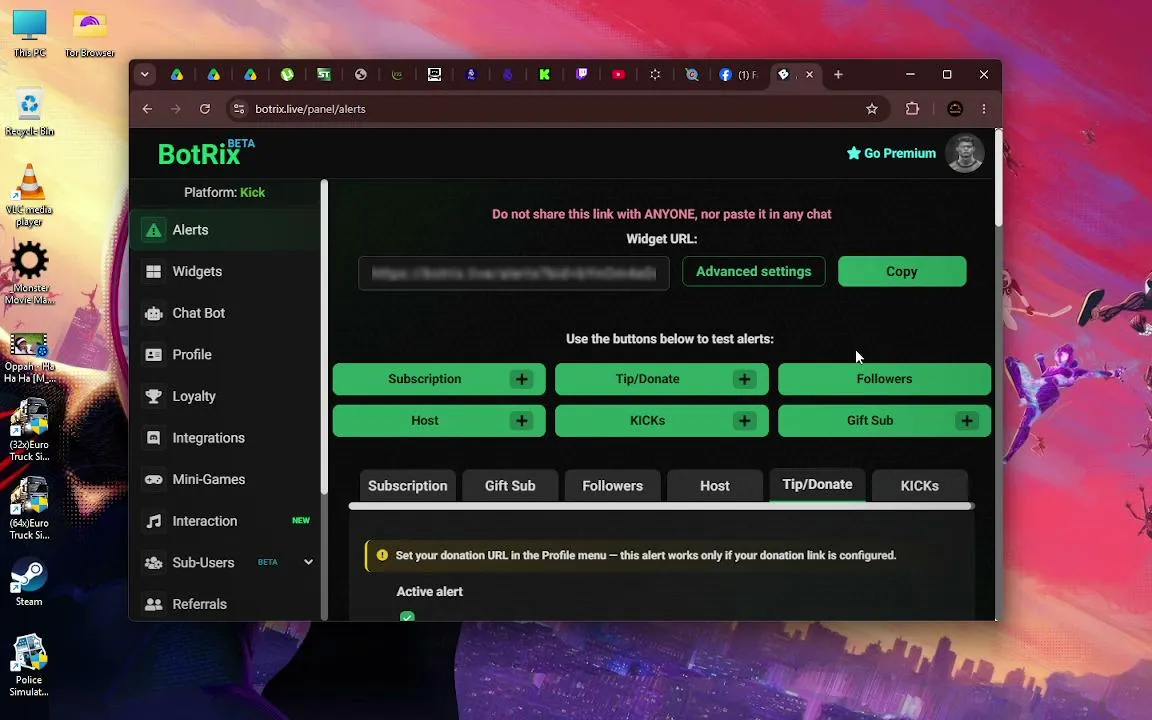Select the Subscription alert tab
Viewport: 1152px width, 720px height.
point(408,486)
